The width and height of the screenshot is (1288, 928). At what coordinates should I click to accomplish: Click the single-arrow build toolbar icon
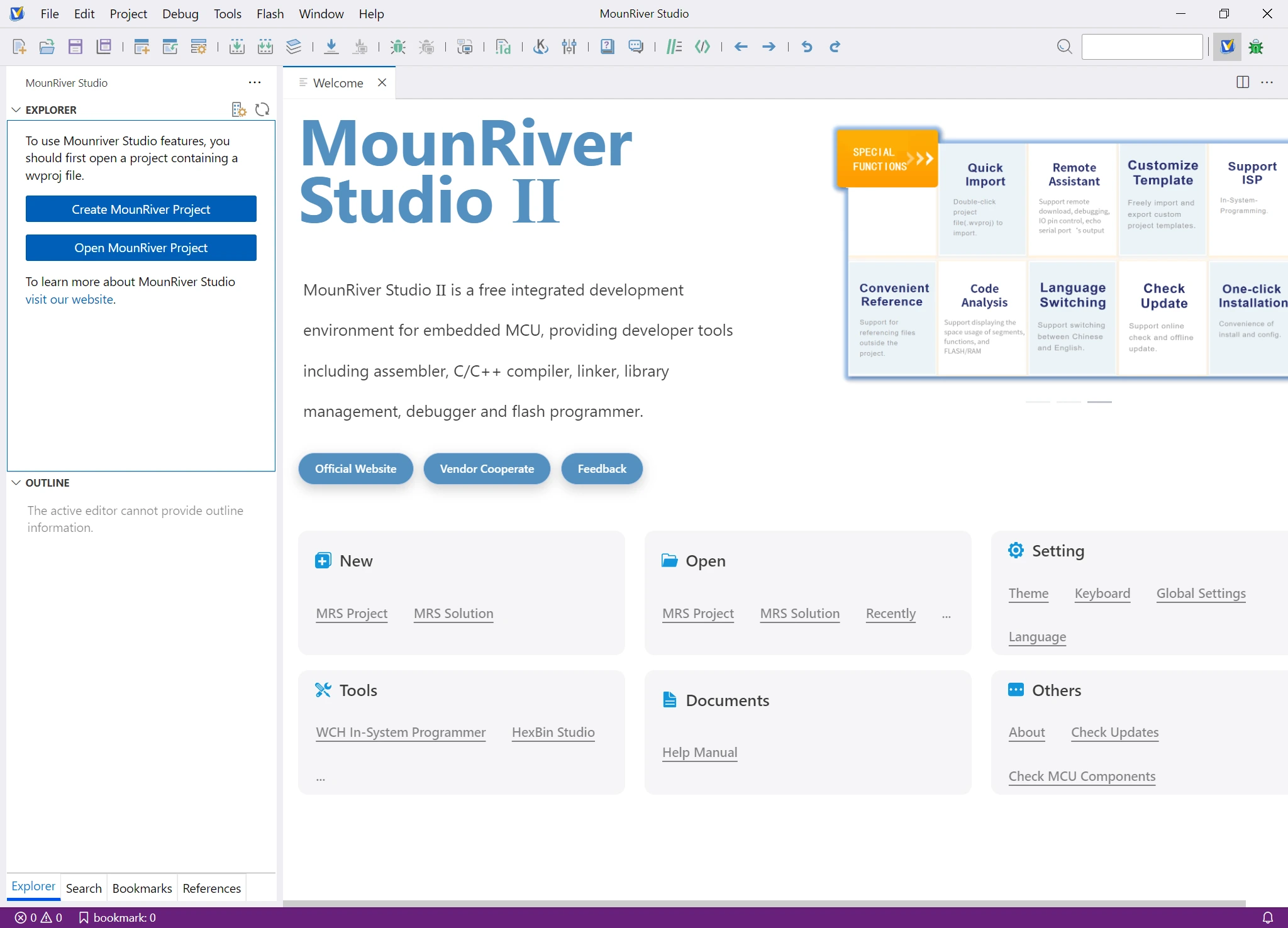click(237, 47)
